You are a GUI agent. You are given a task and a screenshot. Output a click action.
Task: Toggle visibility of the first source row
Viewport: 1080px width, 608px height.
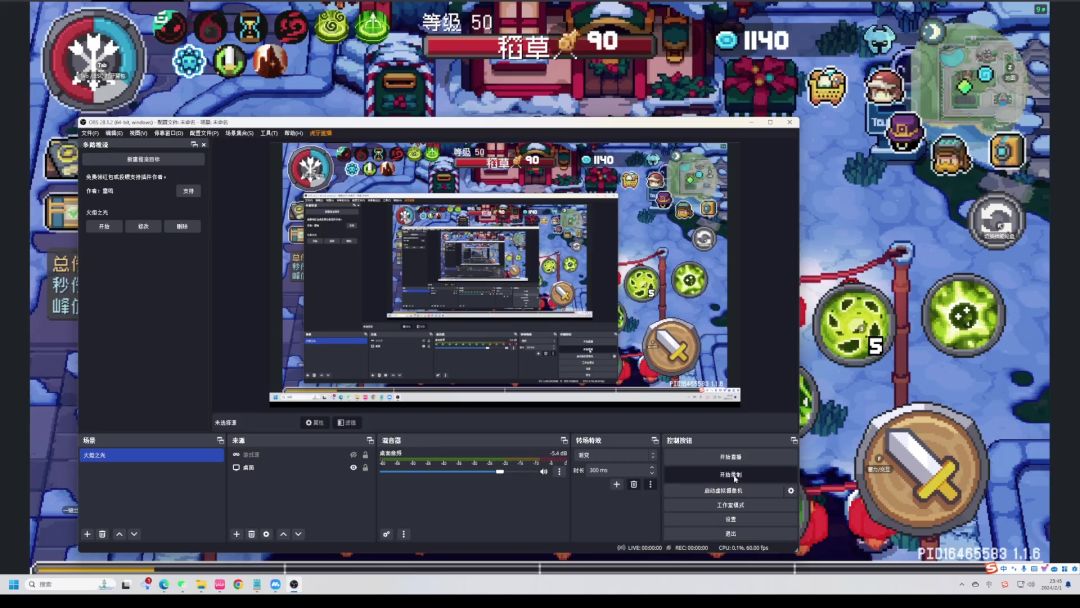pos(353,455)
